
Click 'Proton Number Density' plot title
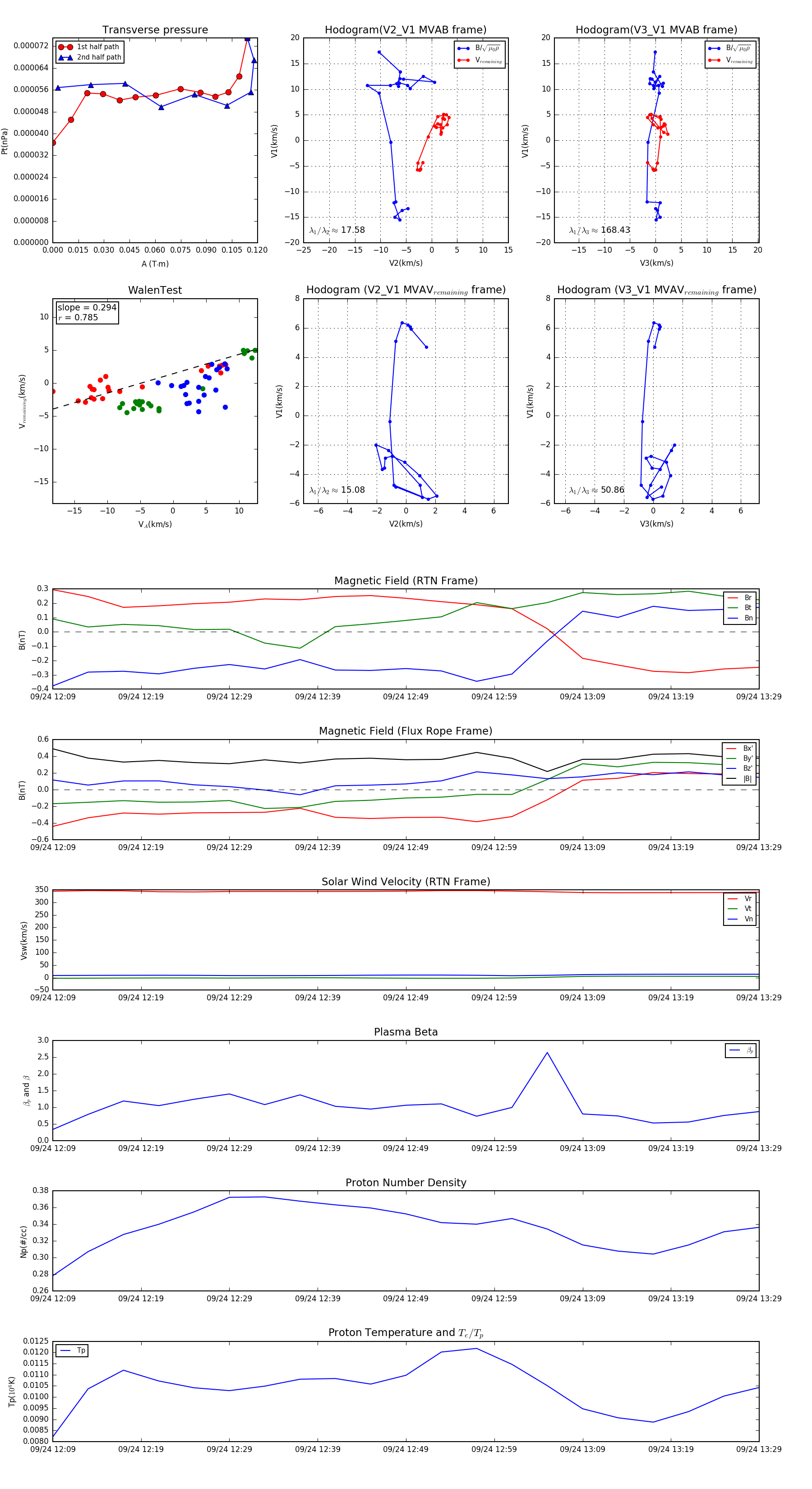coord(406,1183)
